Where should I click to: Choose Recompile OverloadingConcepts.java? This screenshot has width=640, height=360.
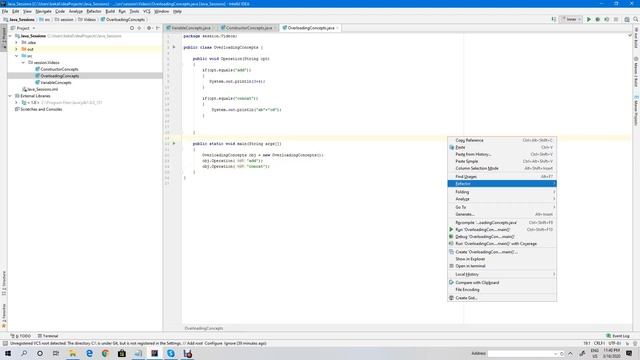(502, 223)
